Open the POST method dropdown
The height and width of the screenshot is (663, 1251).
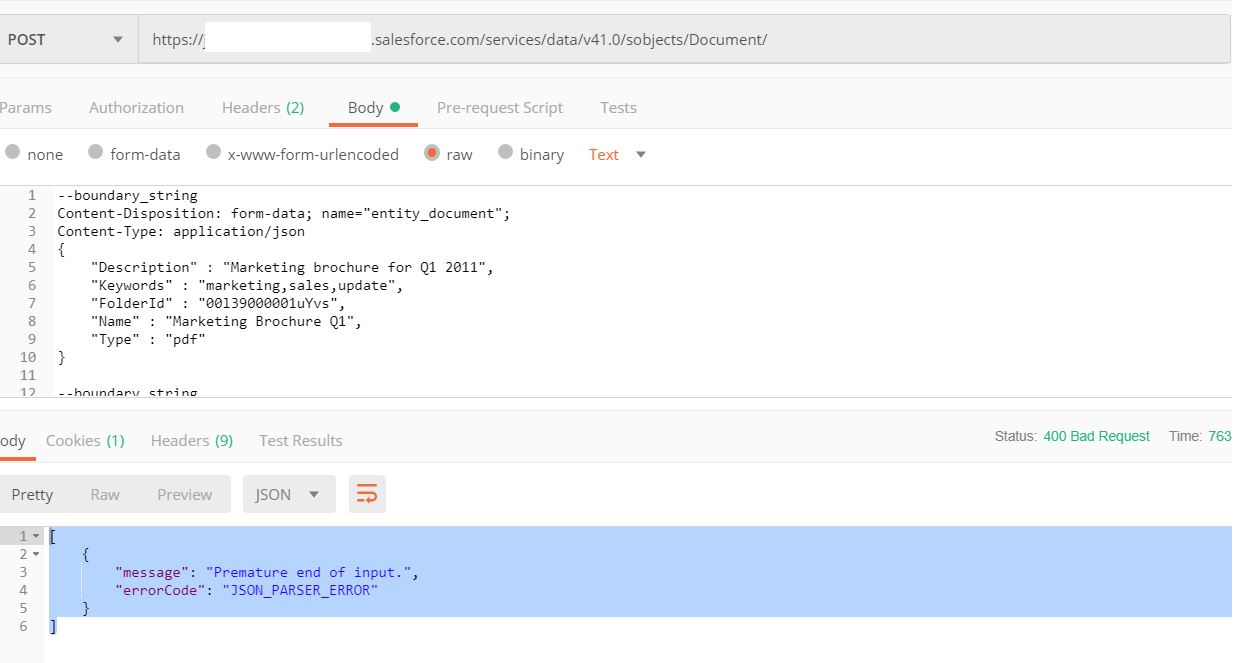click(66, 40)
